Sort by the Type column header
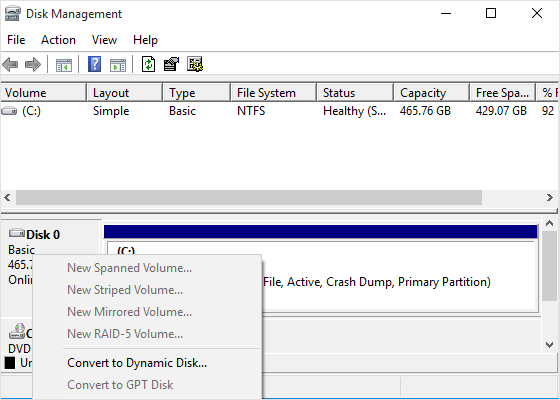The width and height of the screenshot is (560, 400). tap(197, 93)
